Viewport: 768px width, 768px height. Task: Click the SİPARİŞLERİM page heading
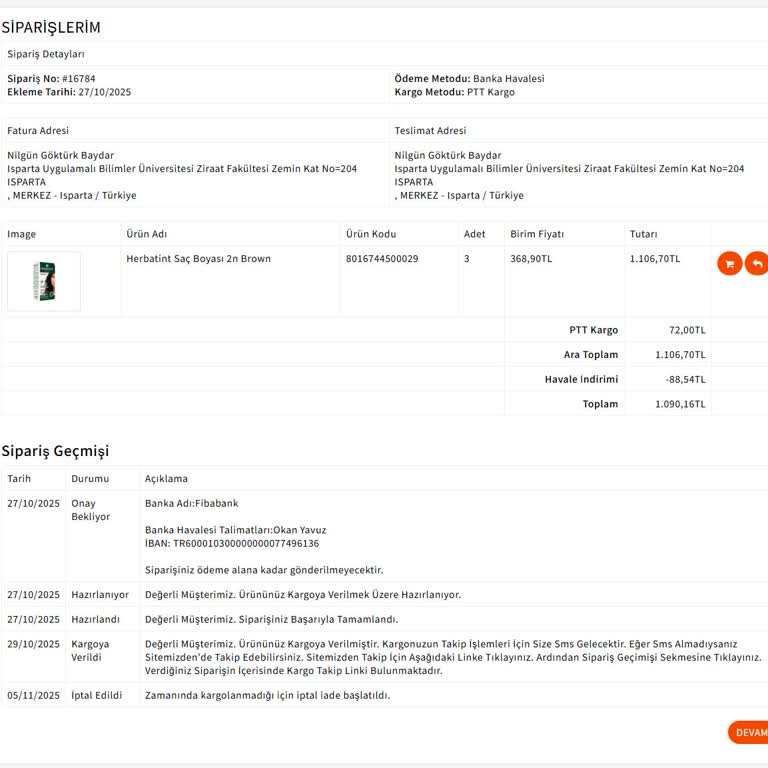(51, 27)
